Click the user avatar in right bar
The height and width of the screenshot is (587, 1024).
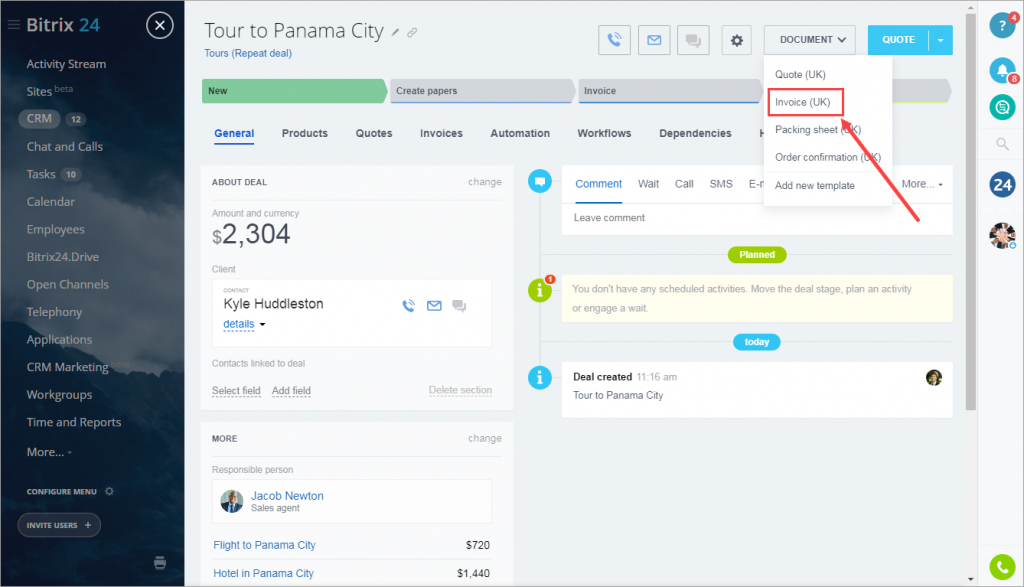1002,236
